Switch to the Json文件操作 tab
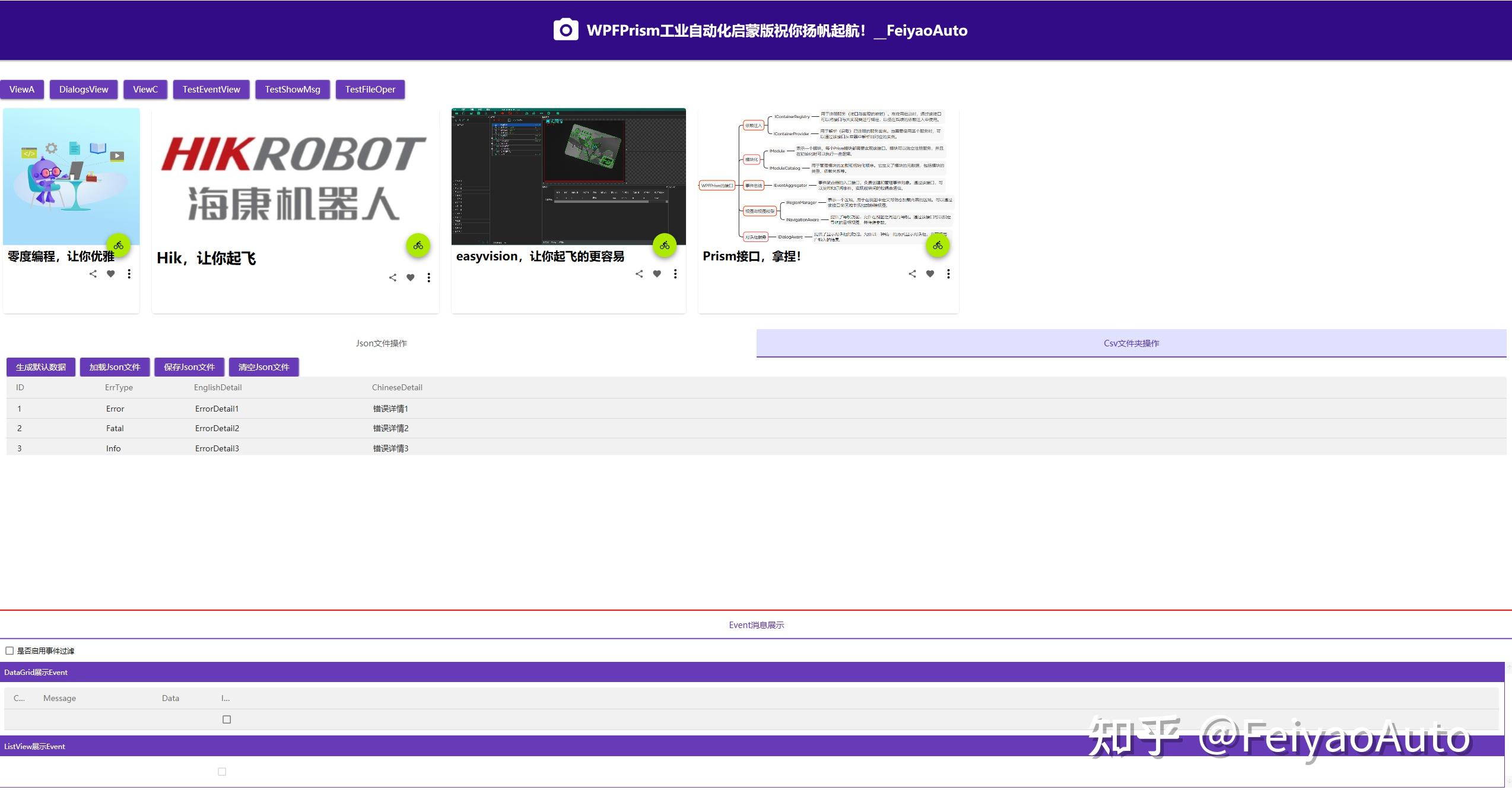This screenshot has width=1512, height=806. point(380,343)
